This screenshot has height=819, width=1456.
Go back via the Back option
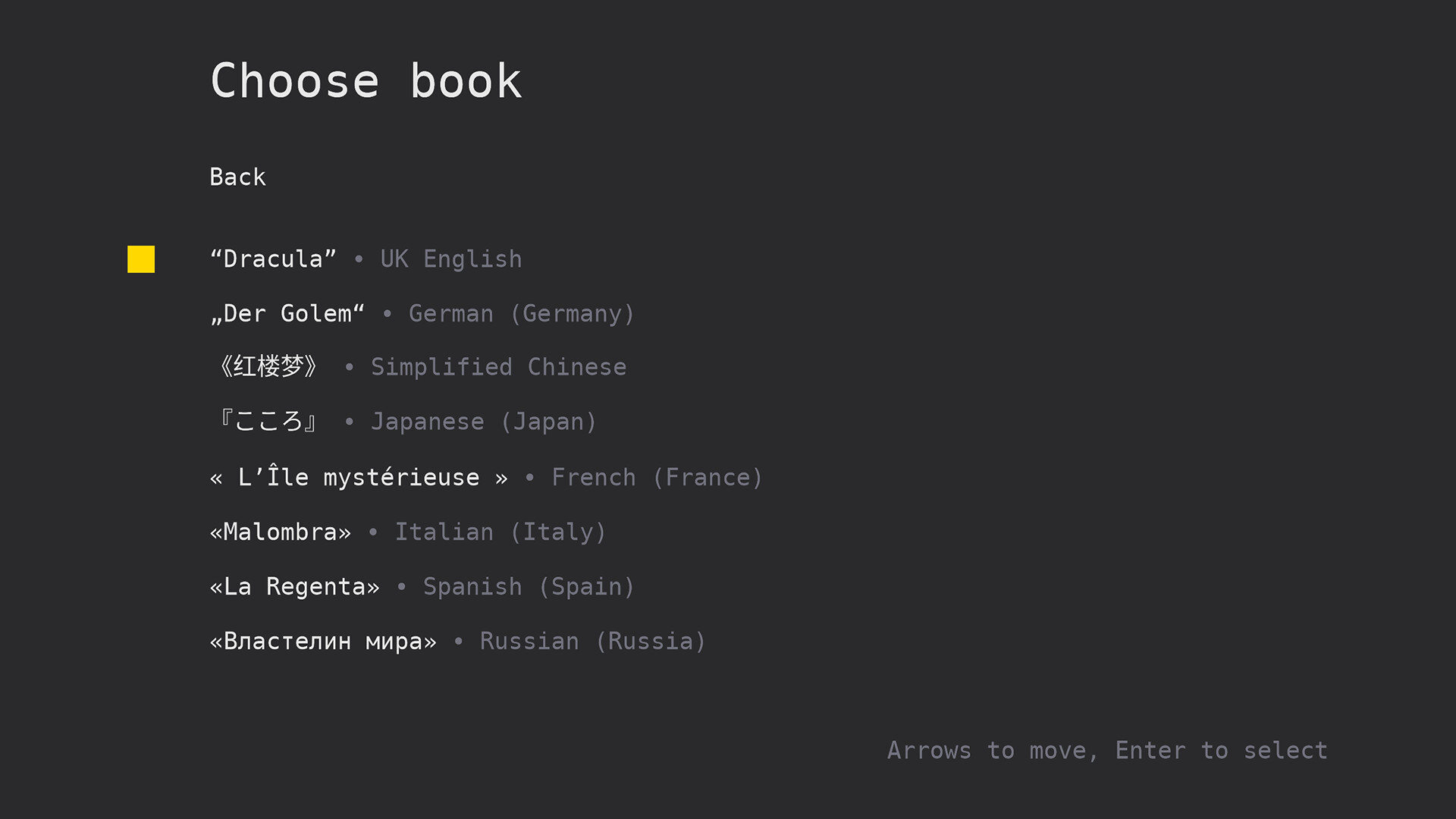[237, 177]
